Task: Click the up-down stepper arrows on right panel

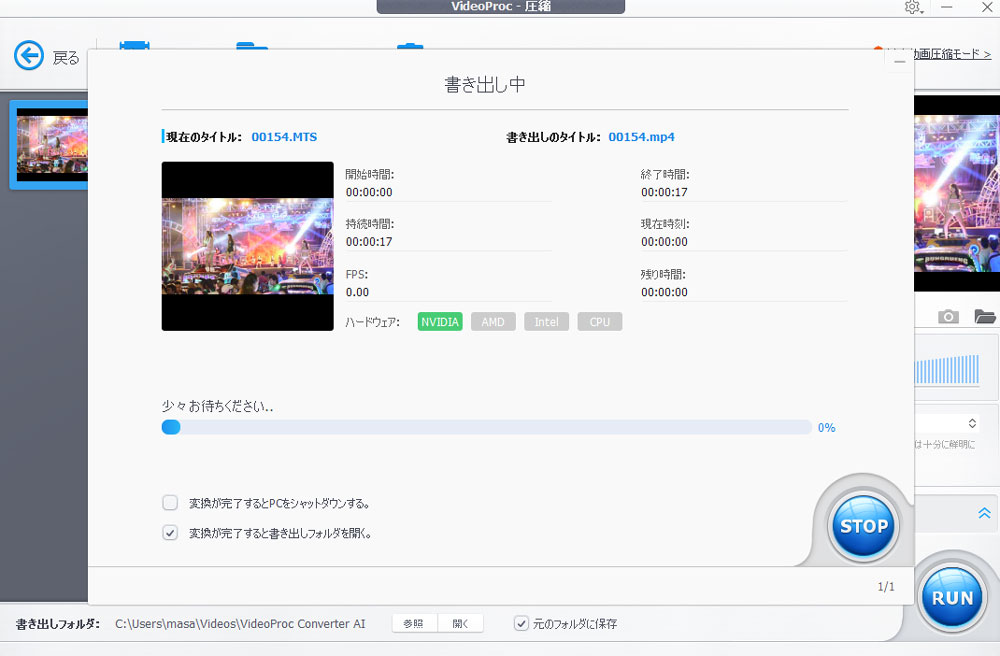Action: tap(972, 423)
